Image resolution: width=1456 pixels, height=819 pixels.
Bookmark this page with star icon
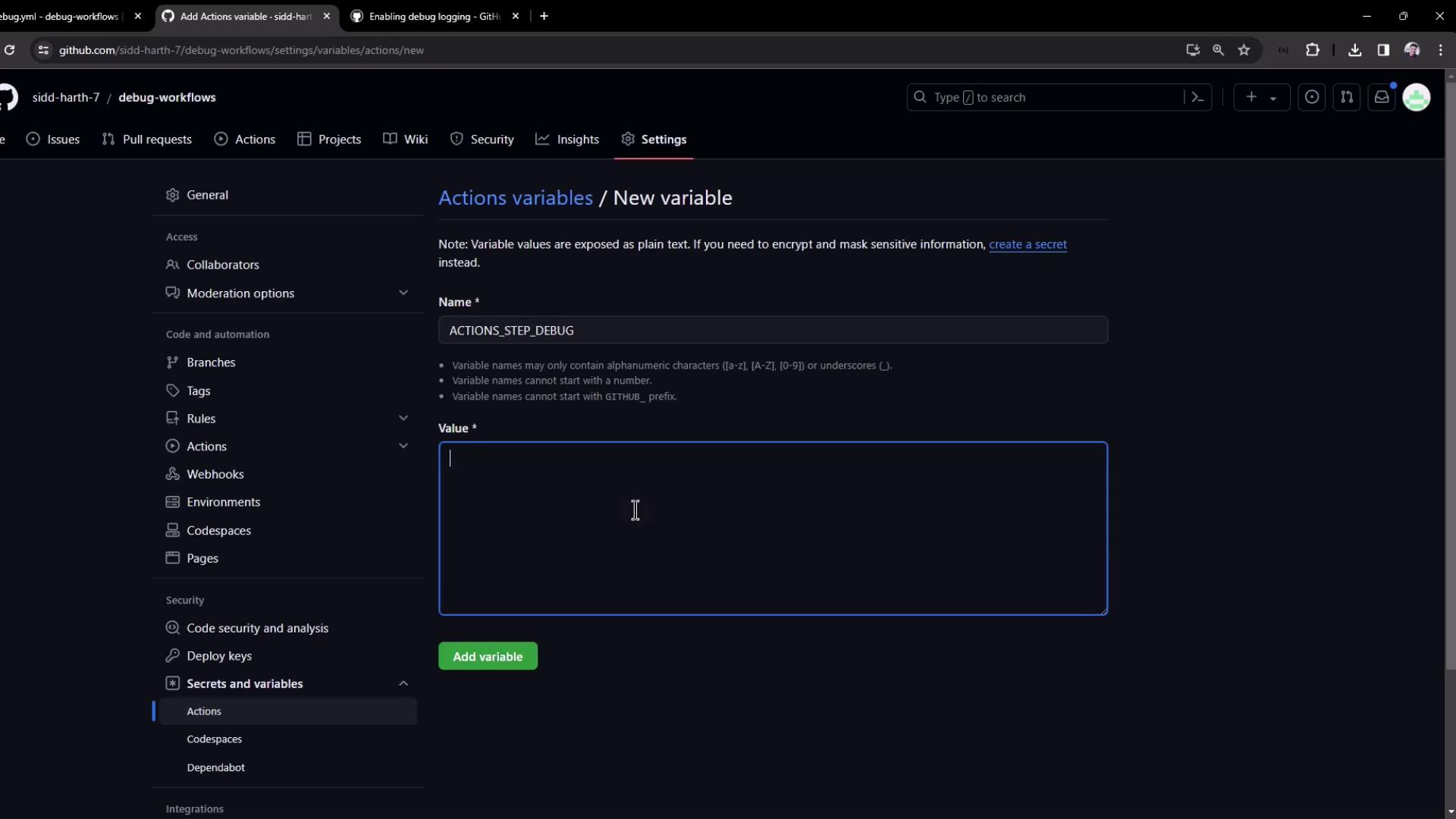click(1244, 50)
